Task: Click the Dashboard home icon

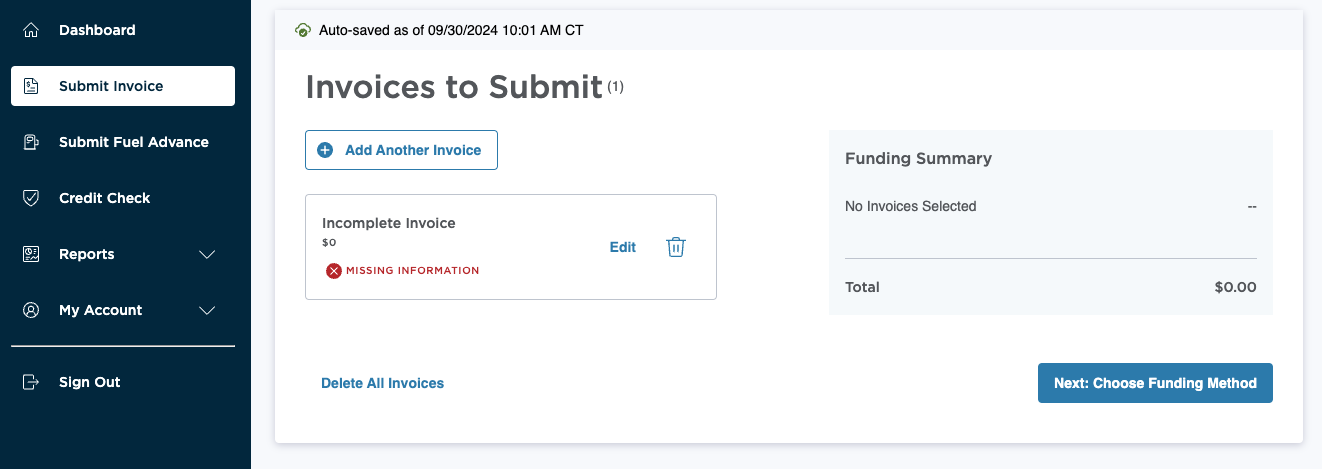Action: [x=31, y=30]
